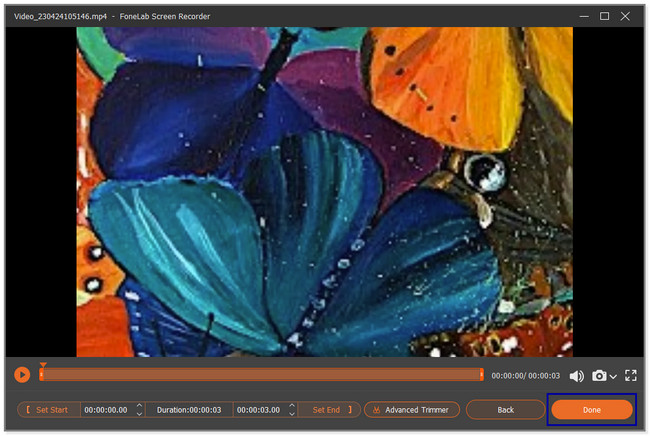Click the start trim handle on timeline
The image size is (650, 436).
(41, 375)
